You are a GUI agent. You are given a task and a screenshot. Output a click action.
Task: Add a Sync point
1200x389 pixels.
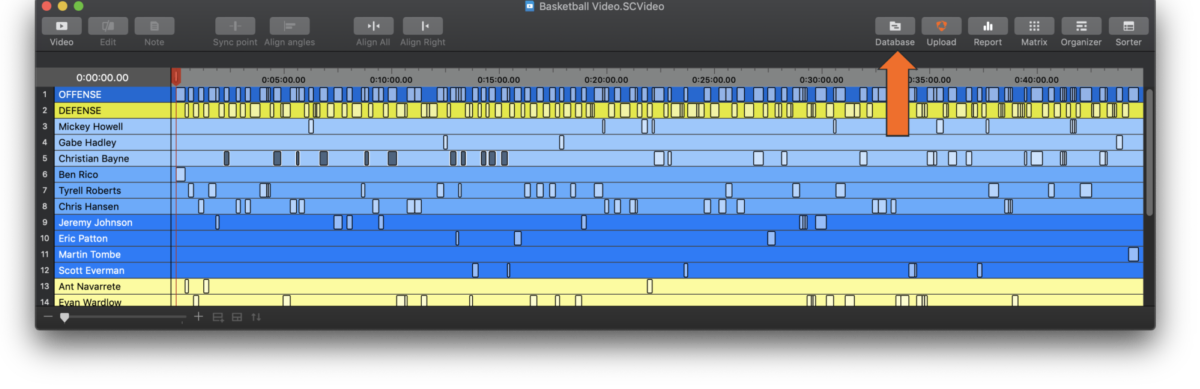(x=235, y=26)
